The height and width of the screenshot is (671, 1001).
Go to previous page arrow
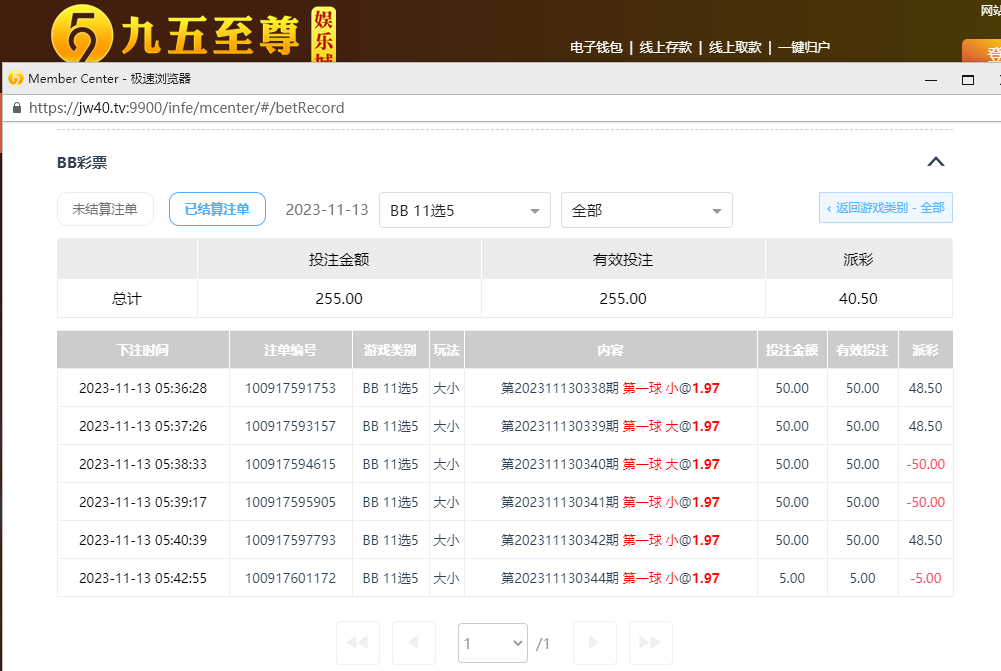(x=414, y=642)
